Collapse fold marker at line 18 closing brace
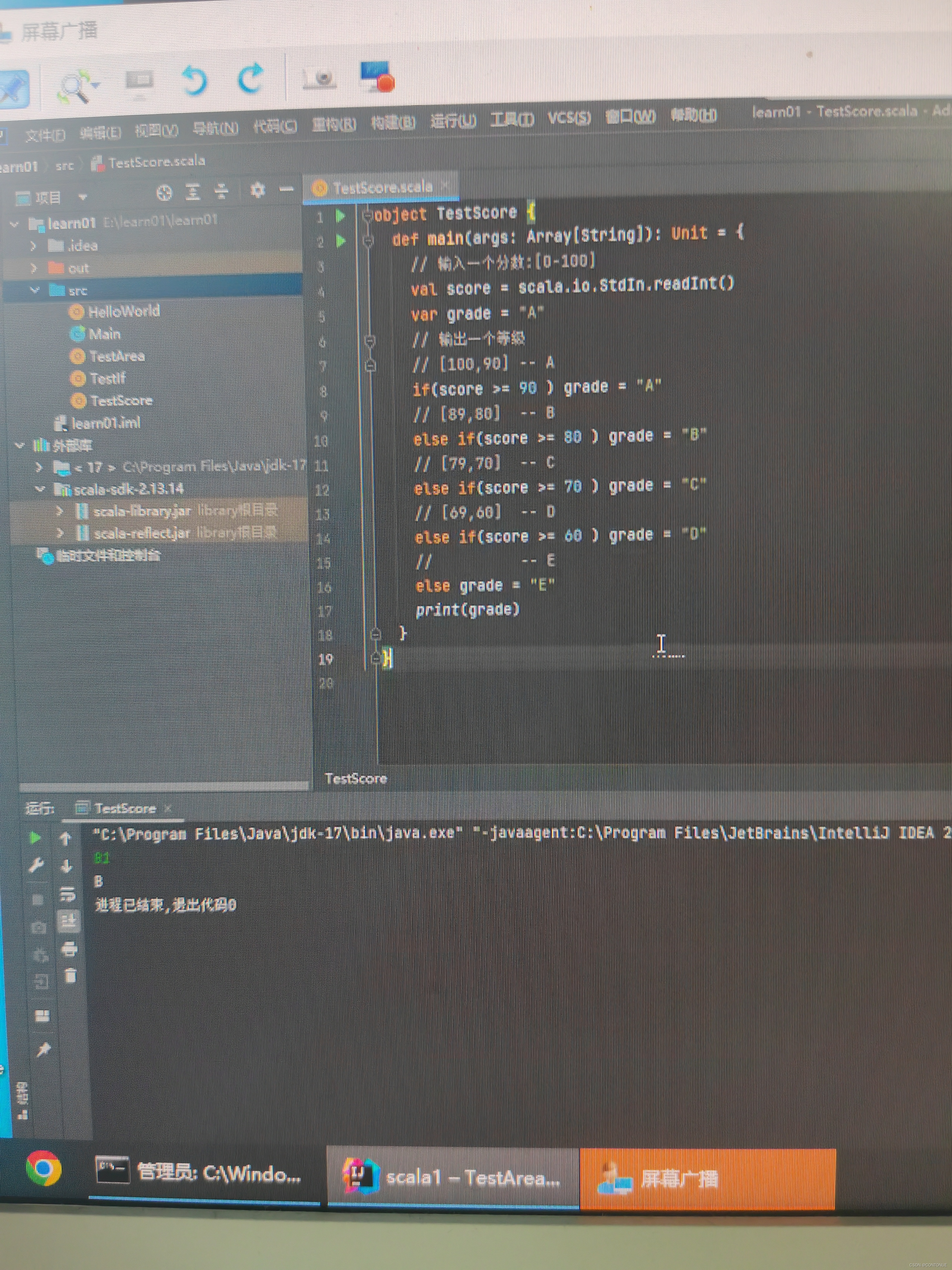 [376, 634]
